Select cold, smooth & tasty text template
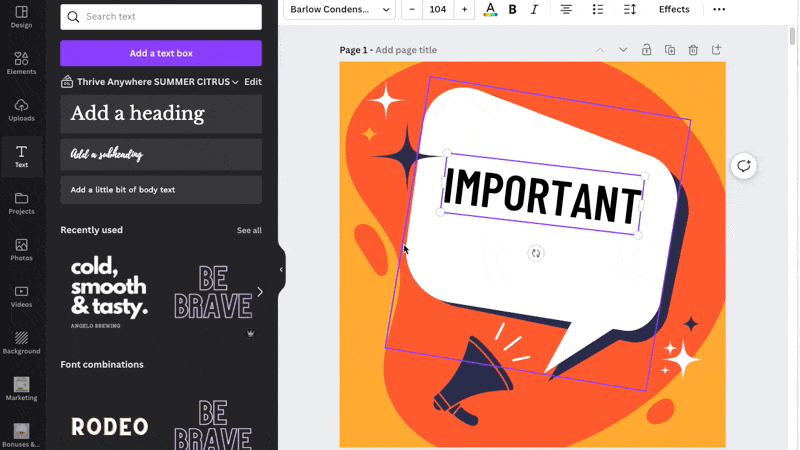The width and height of the screenshot is (800, 450). (110, 292)
